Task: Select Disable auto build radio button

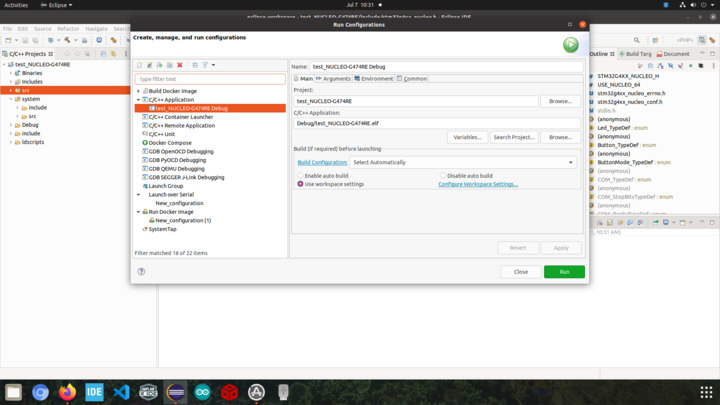Action: [x=443, y=175]
